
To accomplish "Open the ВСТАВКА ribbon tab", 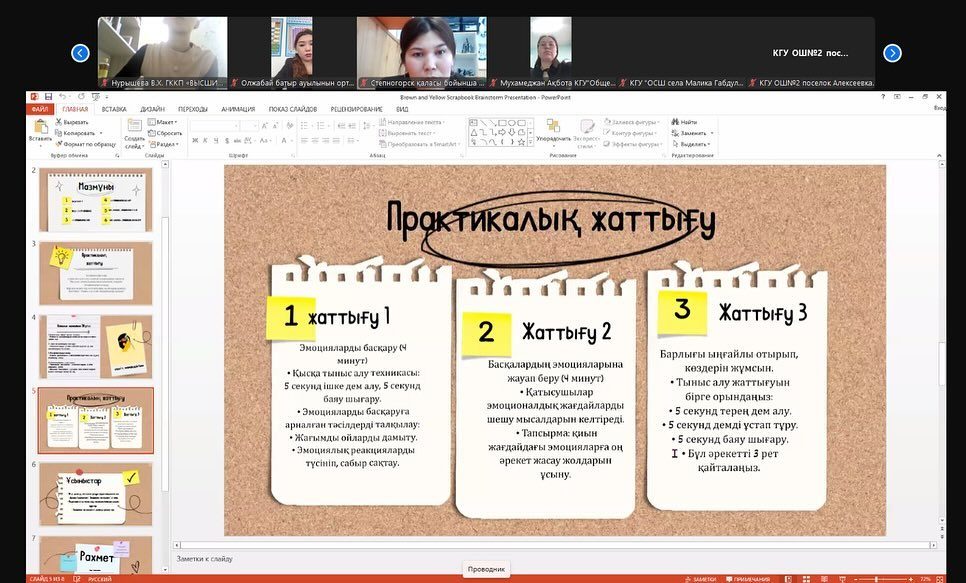I will [114, 109].
